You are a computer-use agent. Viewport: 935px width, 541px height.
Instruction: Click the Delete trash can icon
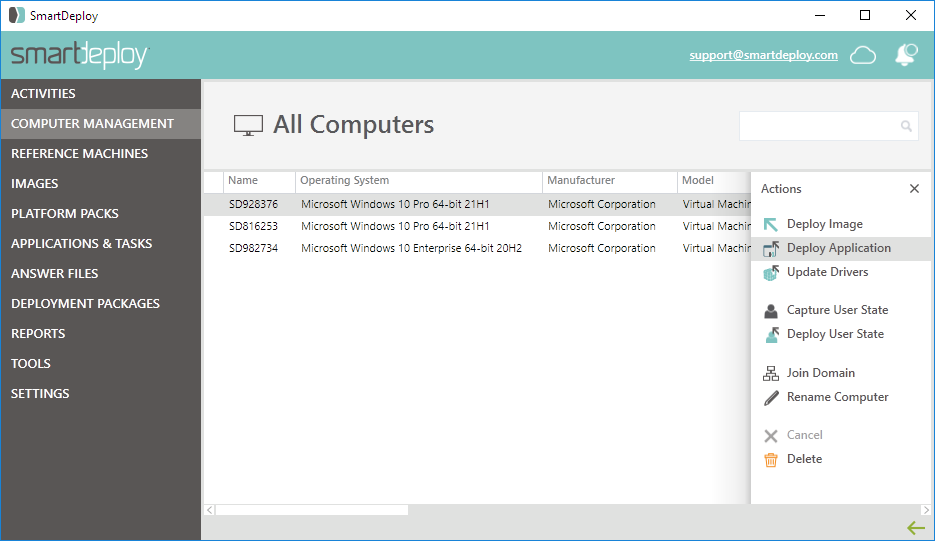pyautogui.click(x=770, y=460)
